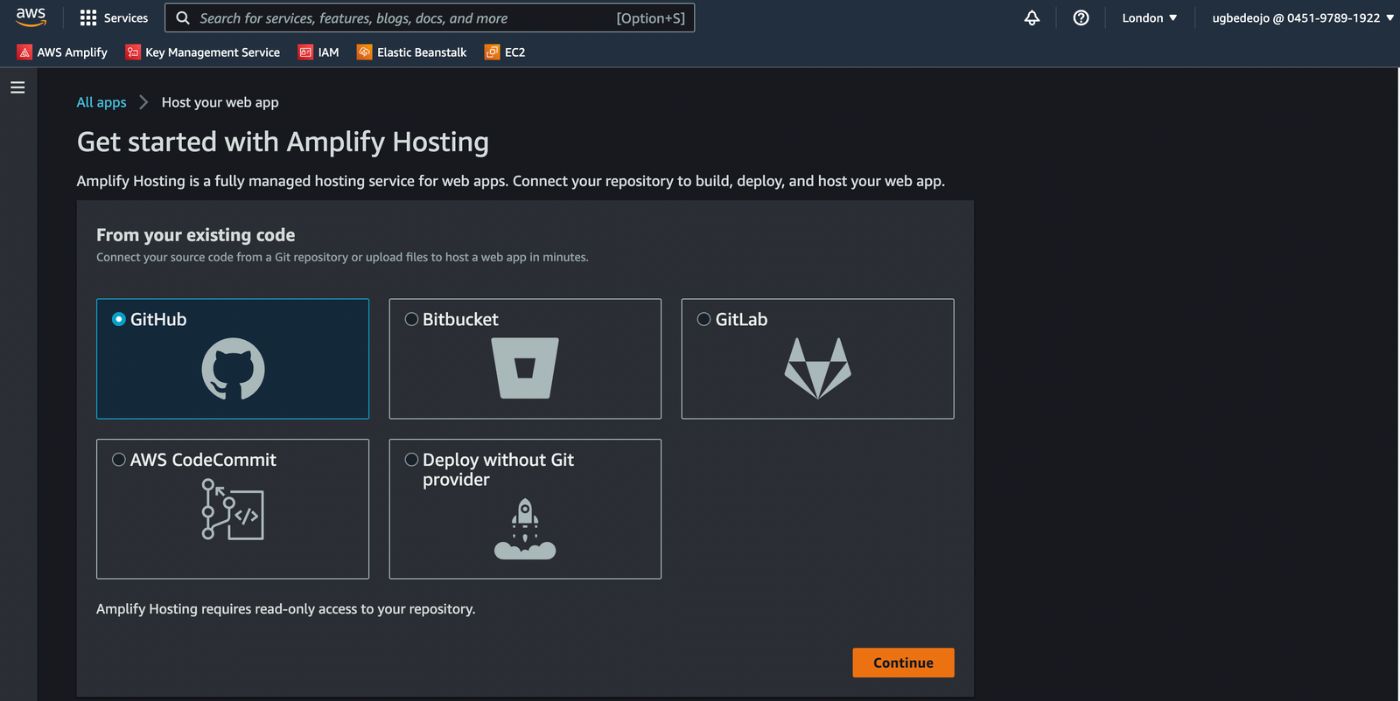This screenshot has width=1400, height=701.
Task: Open the notifications bell
Action: click(x=1032, y=18)
